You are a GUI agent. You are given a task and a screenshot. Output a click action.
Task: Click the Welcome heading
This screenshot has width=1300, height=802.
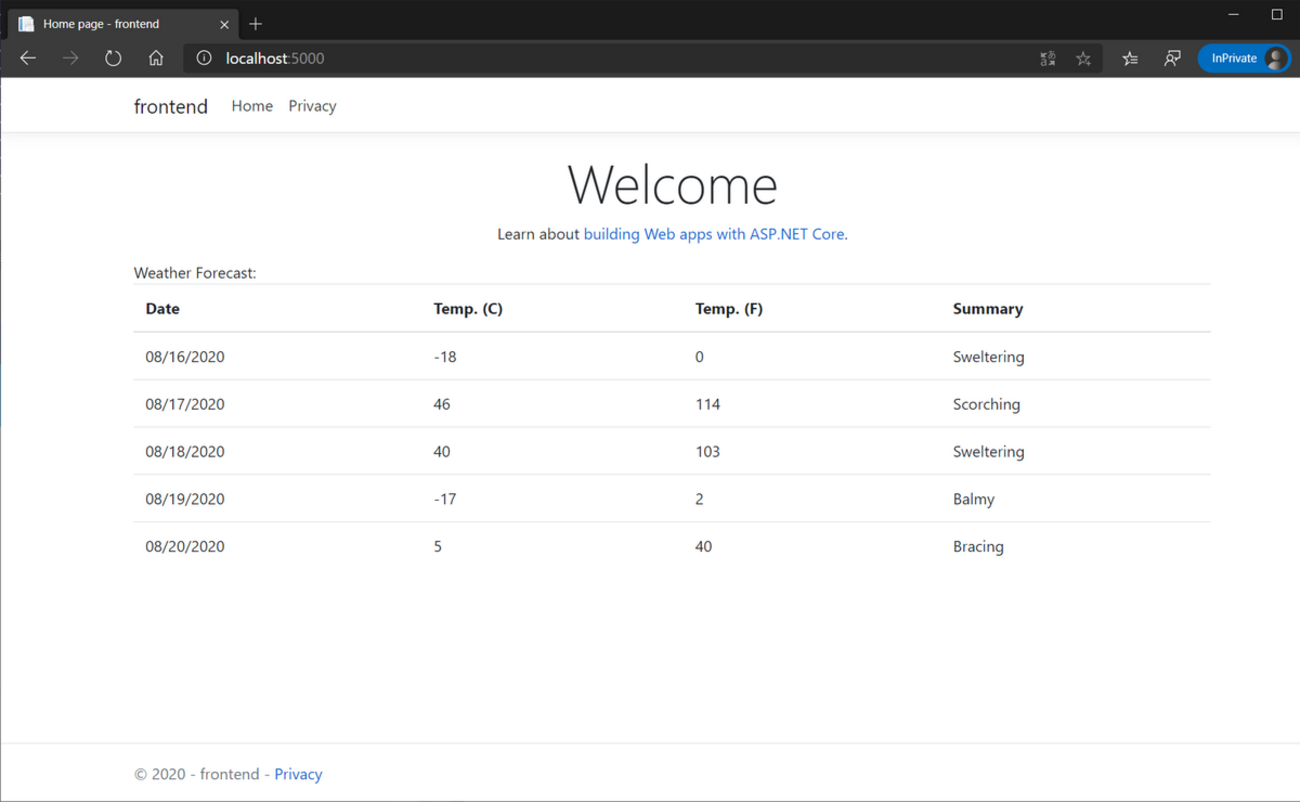coord(672,185)
